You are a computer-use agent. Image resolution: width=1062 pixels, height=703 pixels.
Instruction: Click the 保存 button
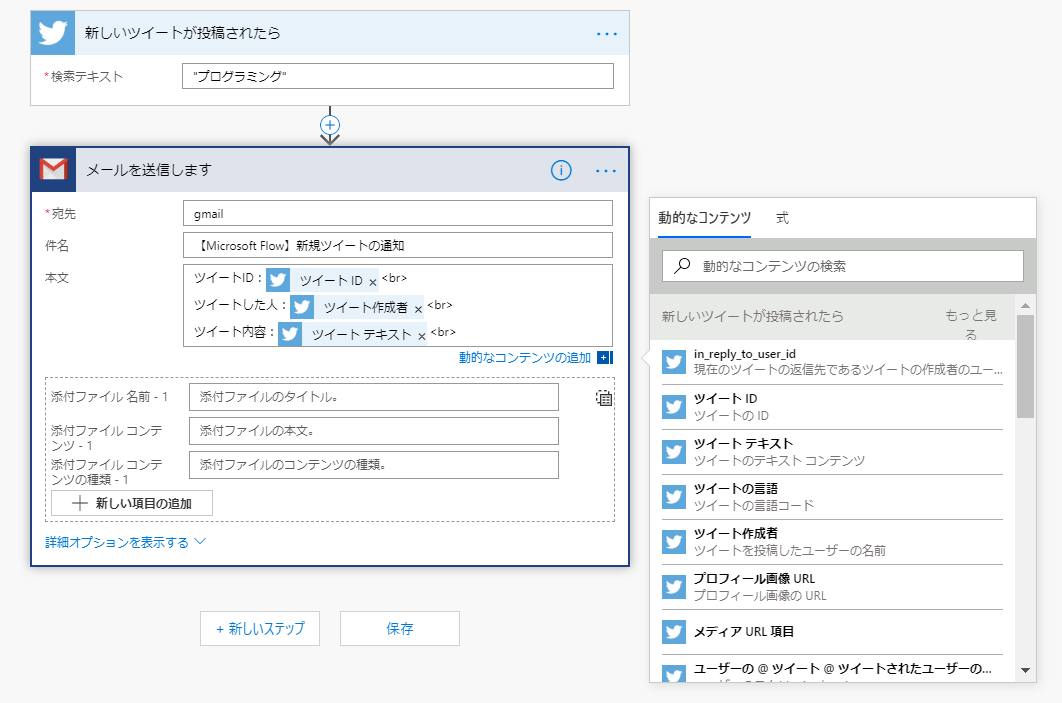point(399,628)
